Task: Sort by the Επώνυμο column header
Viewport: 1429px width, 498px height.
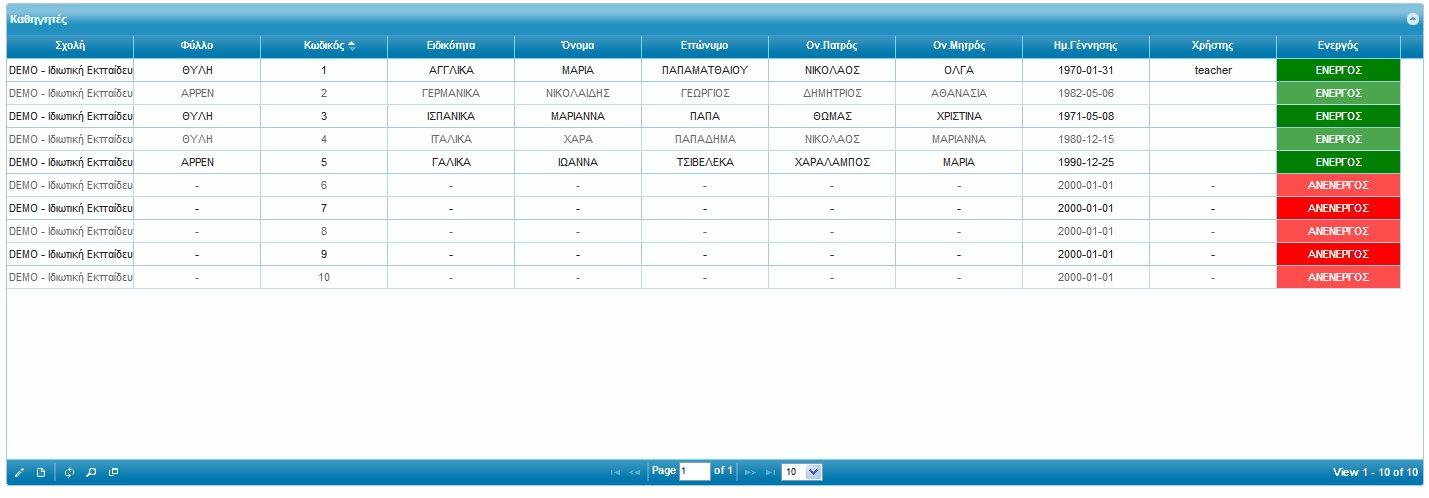Action: point(704,46)
